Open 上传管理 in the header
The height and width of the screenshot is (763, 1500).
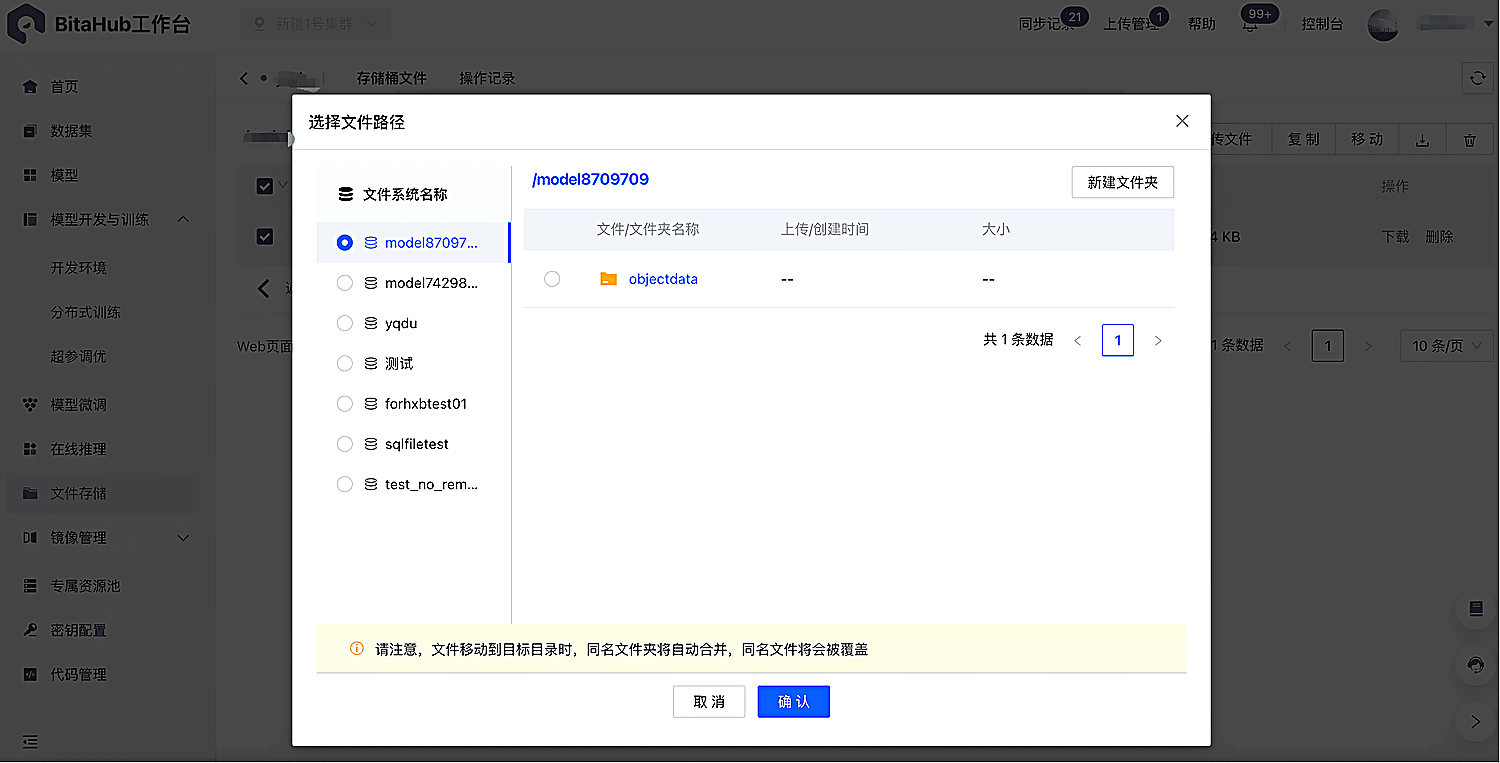point(1131,24)
